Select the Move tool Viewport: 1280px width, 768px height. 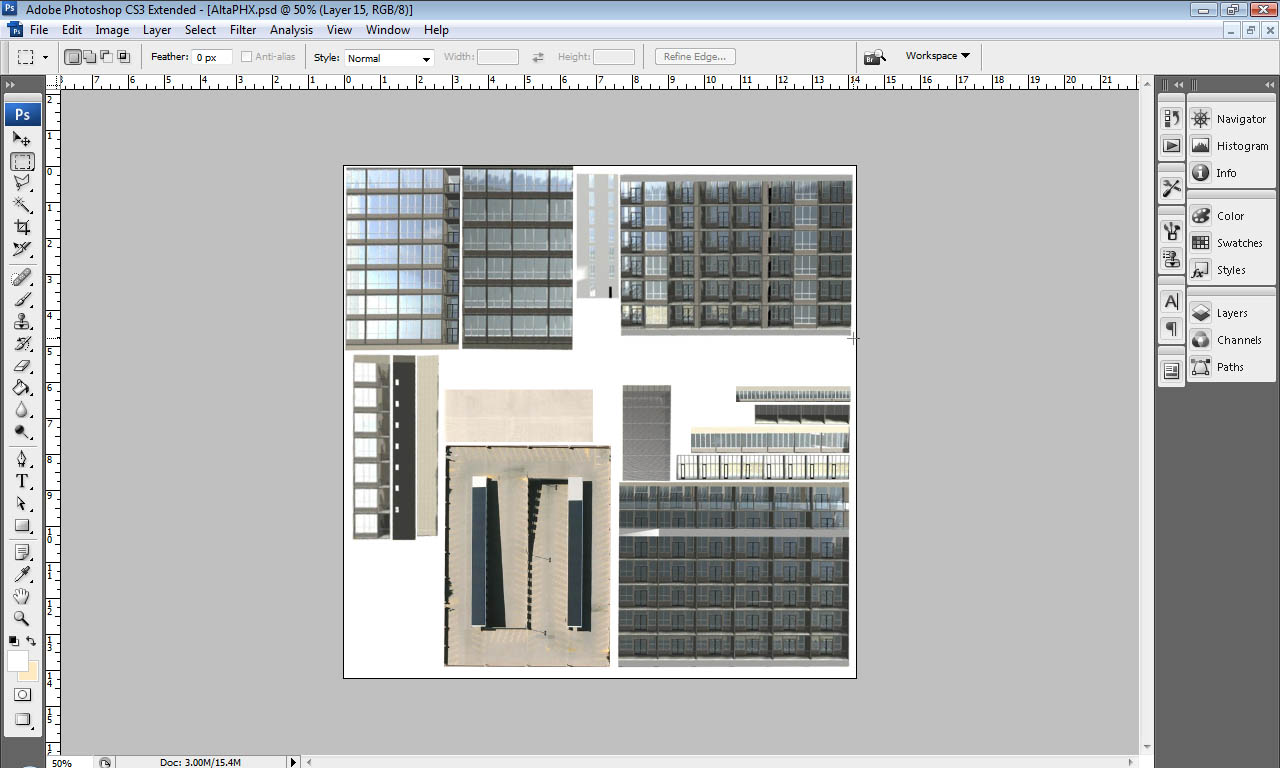click(x=21, y=139)
